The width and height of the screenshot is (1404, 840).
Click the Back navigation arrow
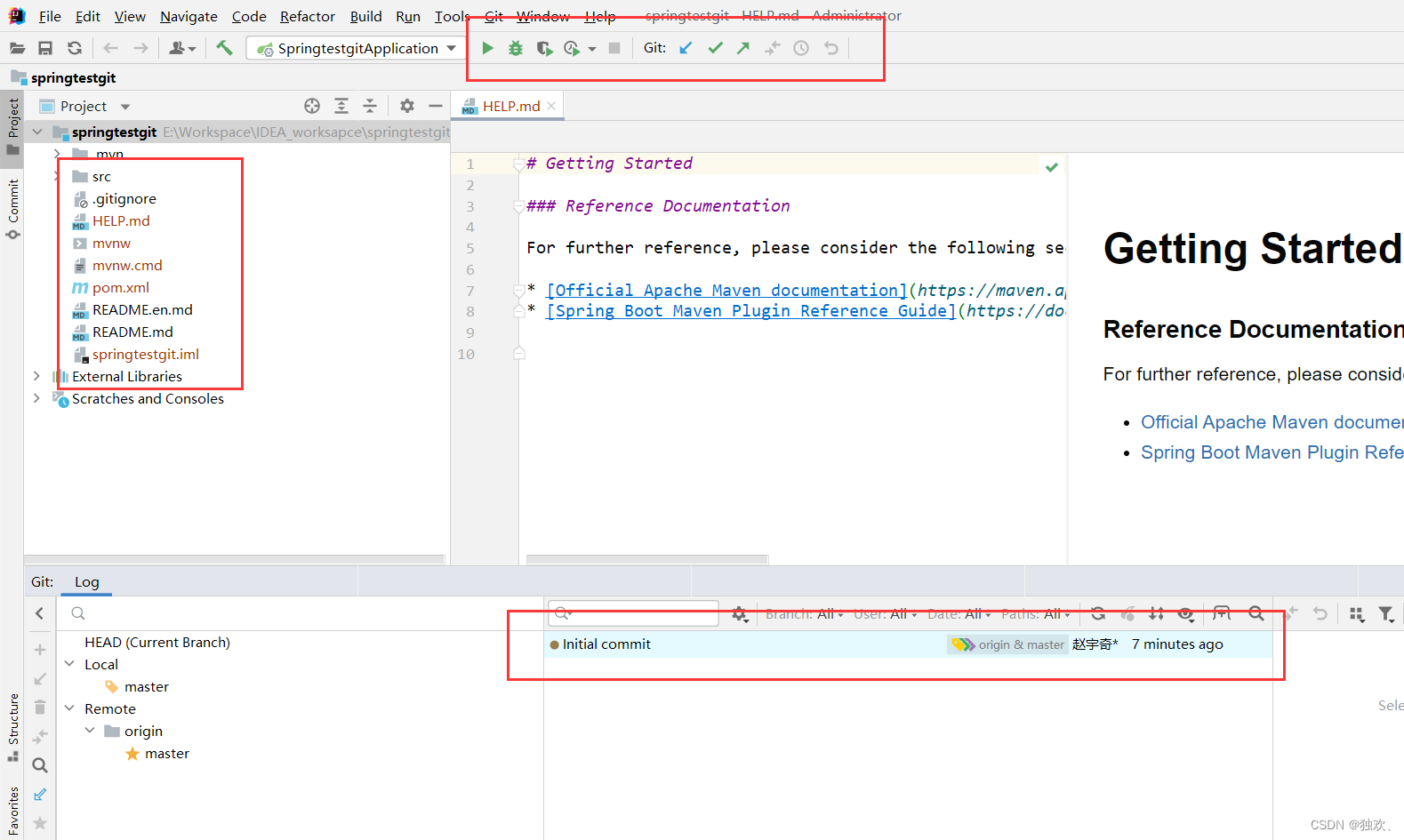110,48
